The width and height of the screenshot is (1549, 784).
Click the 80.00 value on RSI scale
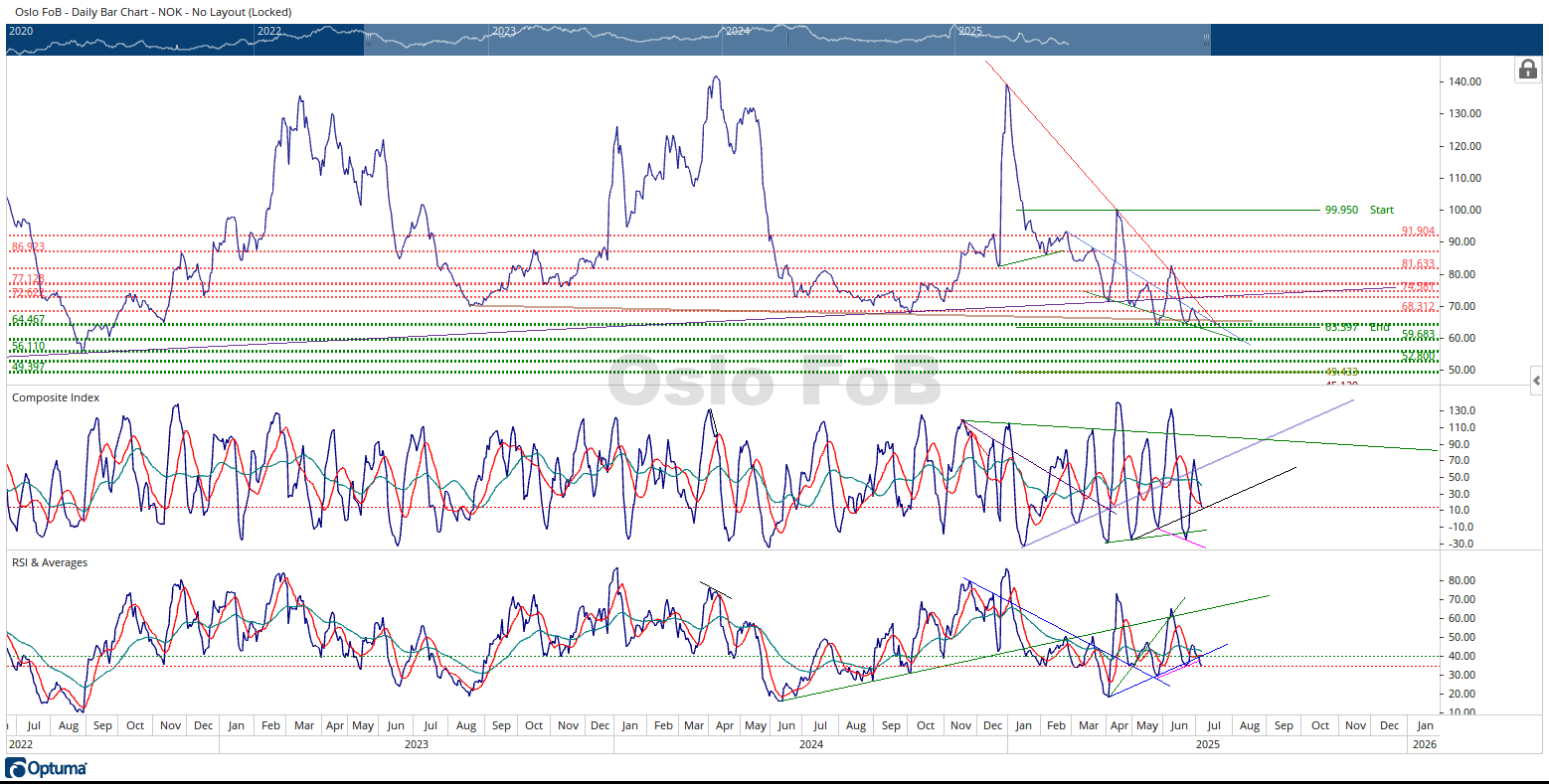[1463, 580]
